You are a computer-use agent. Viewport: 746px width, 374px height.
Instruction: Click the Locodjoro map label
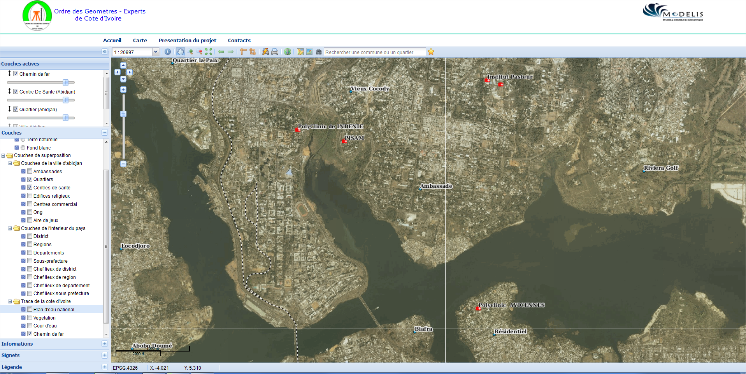pos(135,246)
